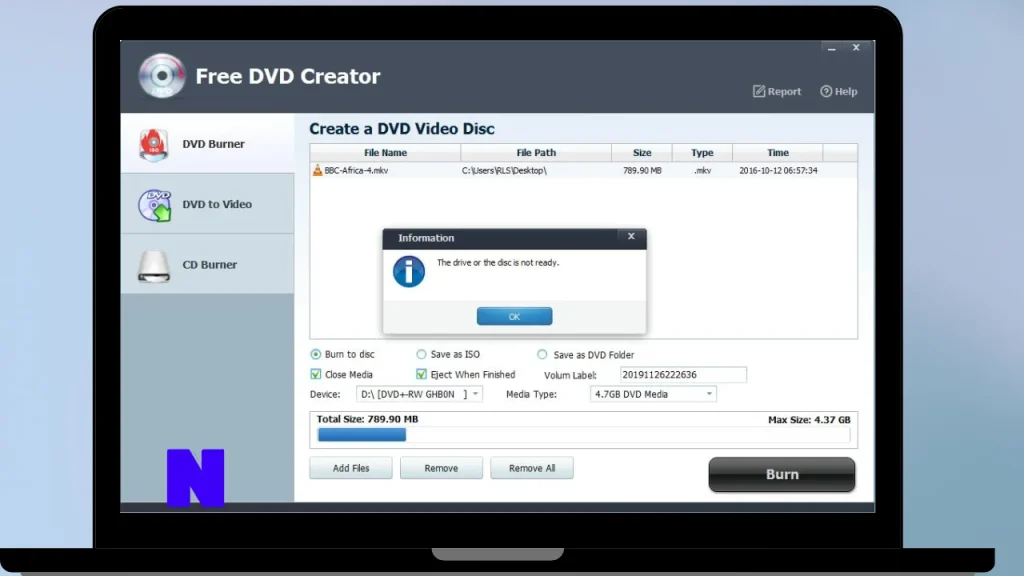Click the Volum Label input field

(x=683, y=375)
